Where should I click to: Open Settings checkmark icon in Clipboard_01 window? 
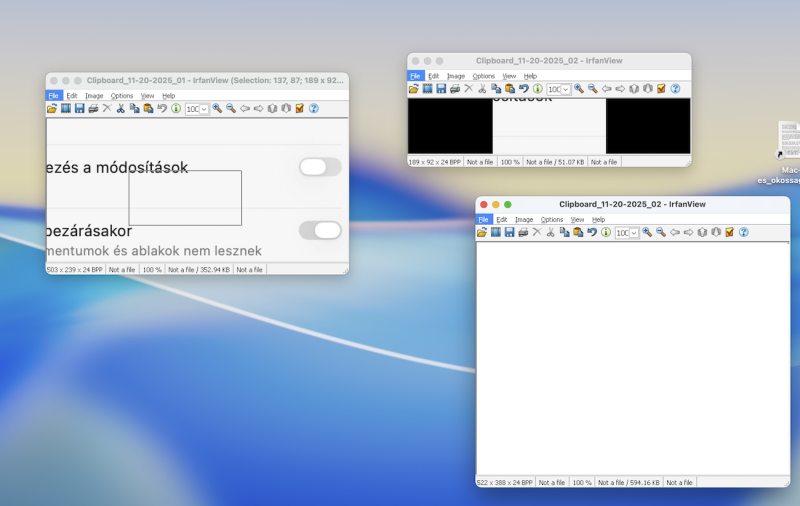click(300, 108)
